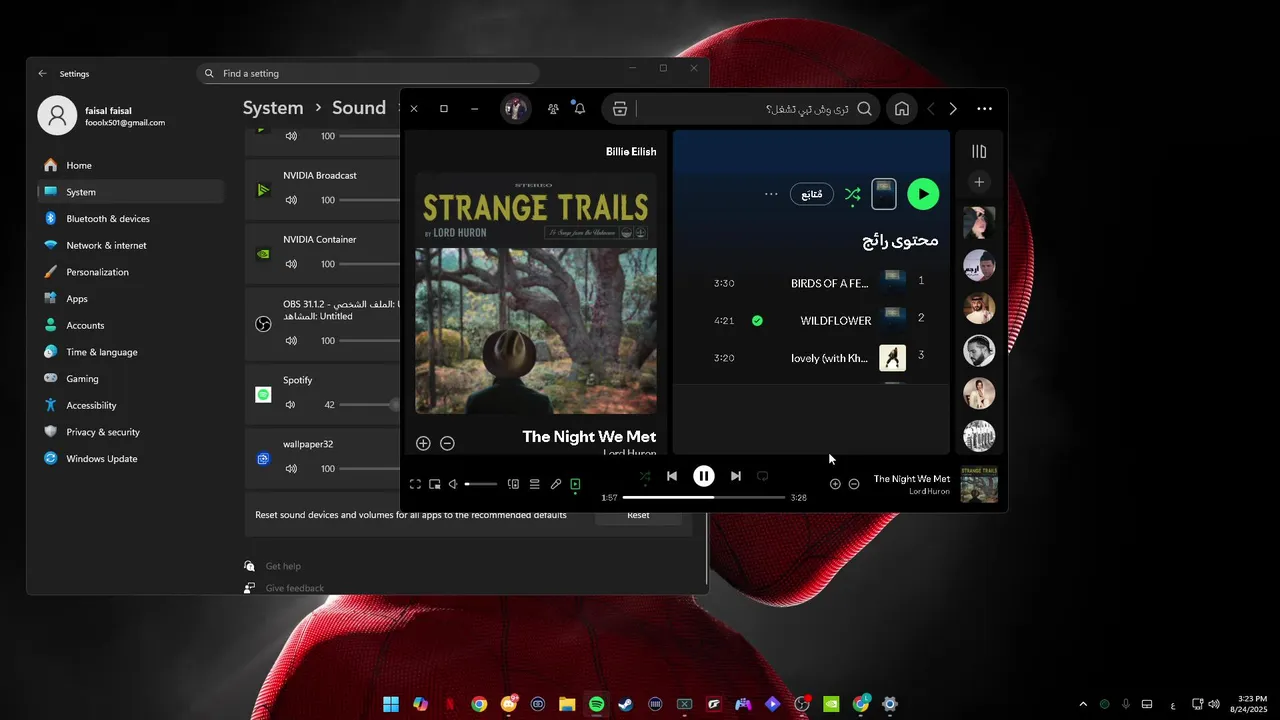
Task: Enable shuffle on the artist page
Action: 852,195
